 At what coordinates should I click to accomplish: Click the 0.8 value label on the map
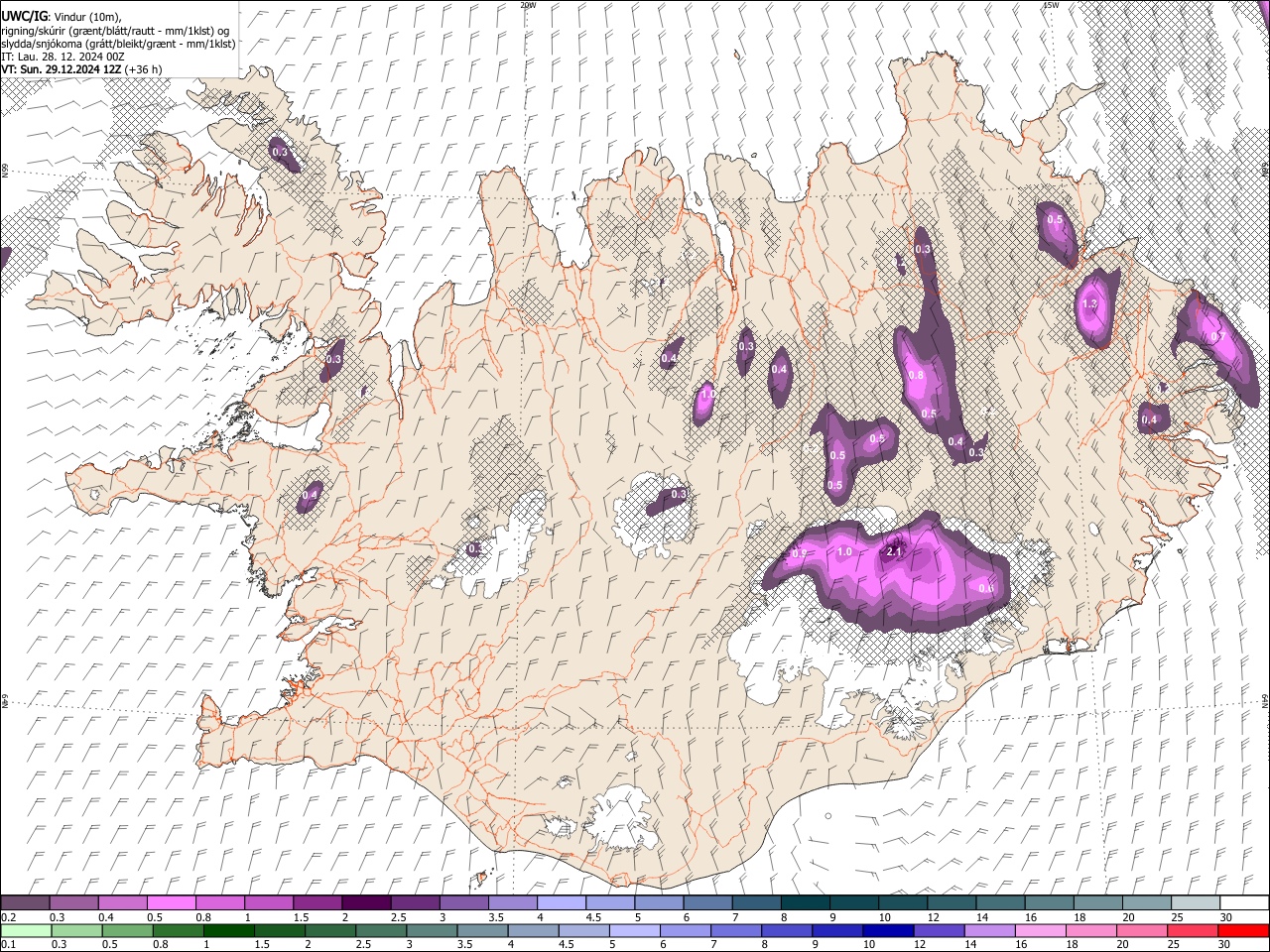pyautogui.click(x=916, y=375)
